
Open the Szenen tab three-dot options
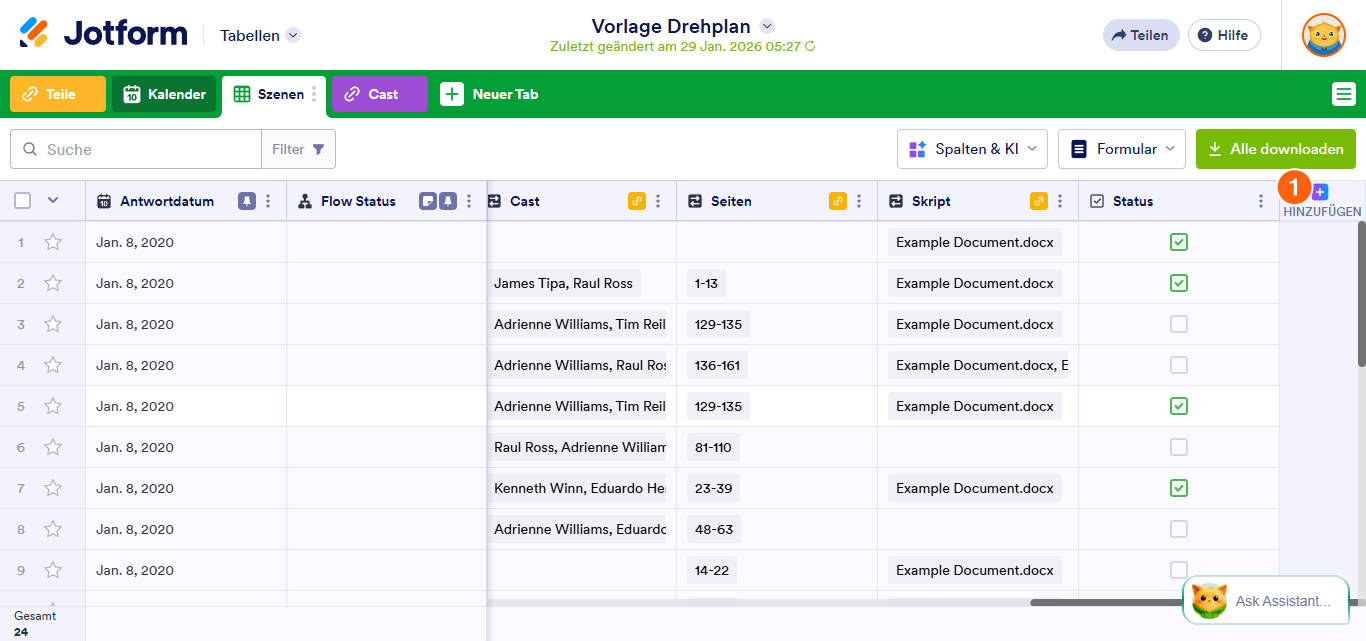coord(314,94)
